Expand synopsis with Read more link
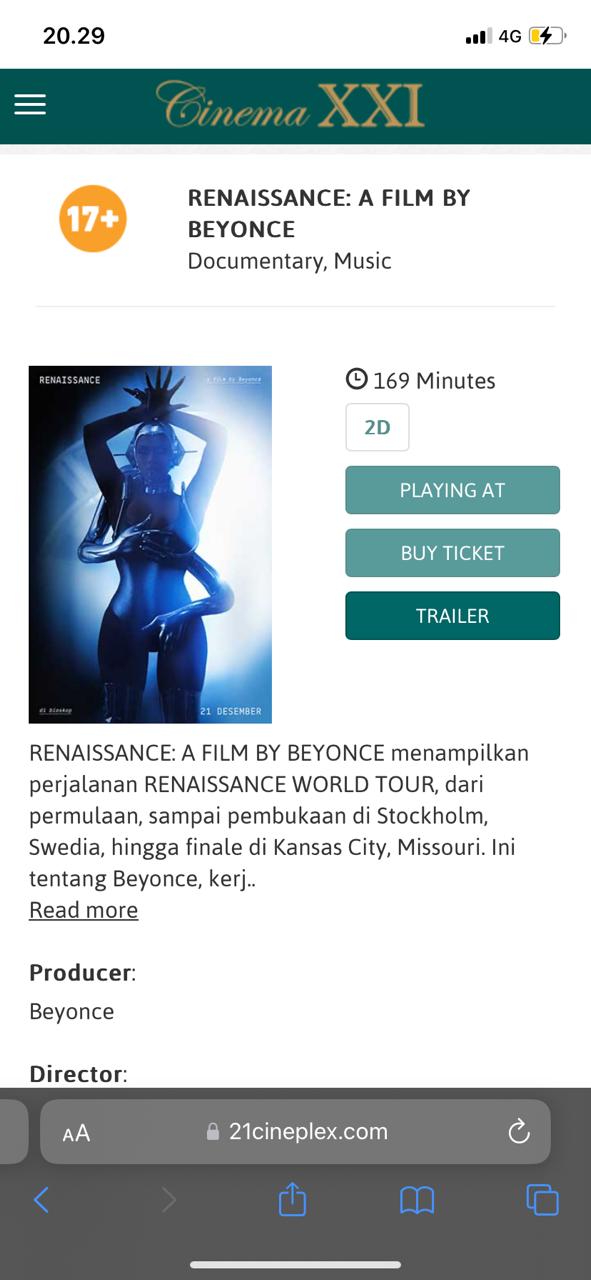The image size is (591, 1280). pyautogui.click(x=84, y=910)
